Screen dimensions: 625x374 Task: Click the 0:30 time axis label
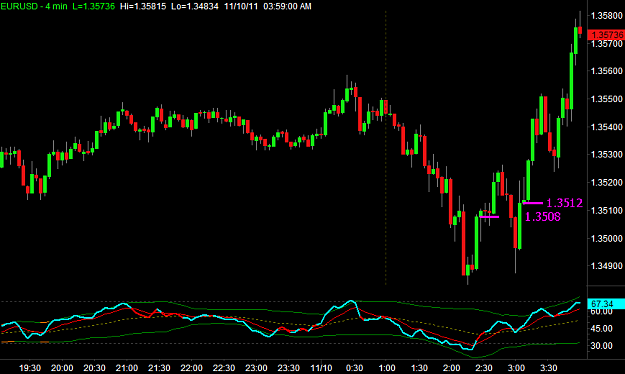click(x=354, y=368)
